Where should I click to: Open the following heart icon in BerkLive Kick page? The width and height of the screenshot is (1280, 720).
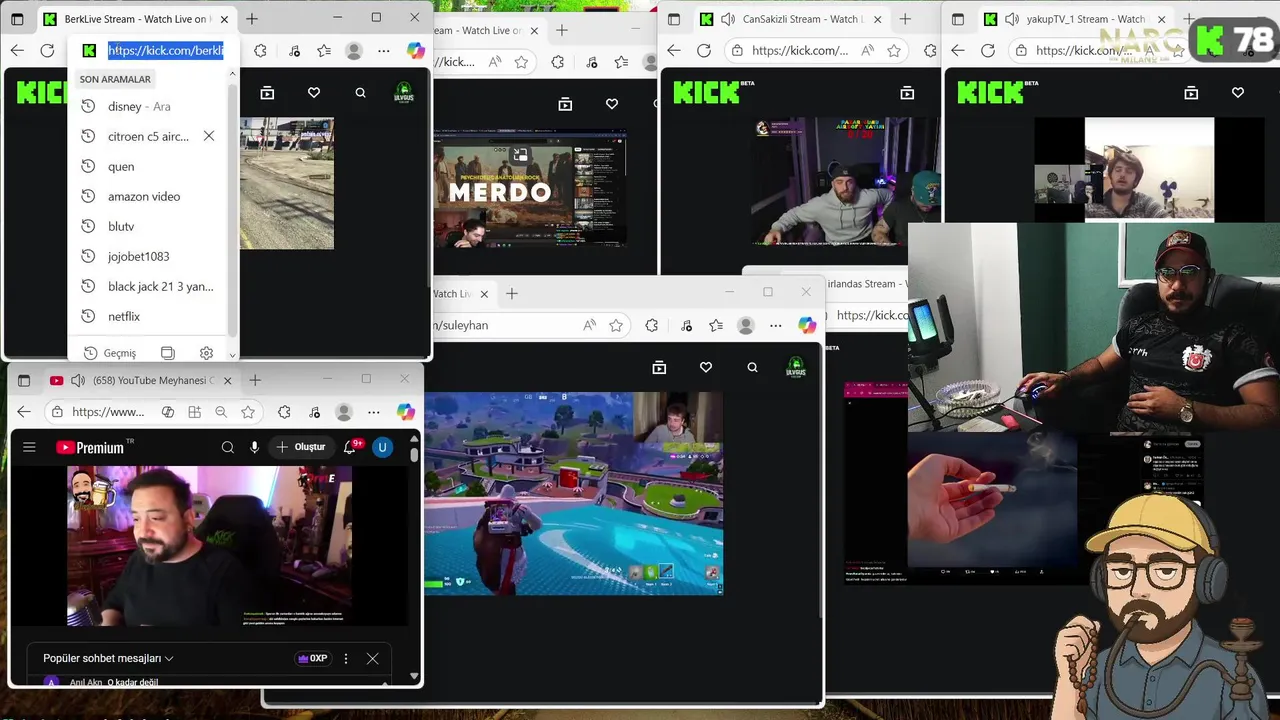point(314,92)
